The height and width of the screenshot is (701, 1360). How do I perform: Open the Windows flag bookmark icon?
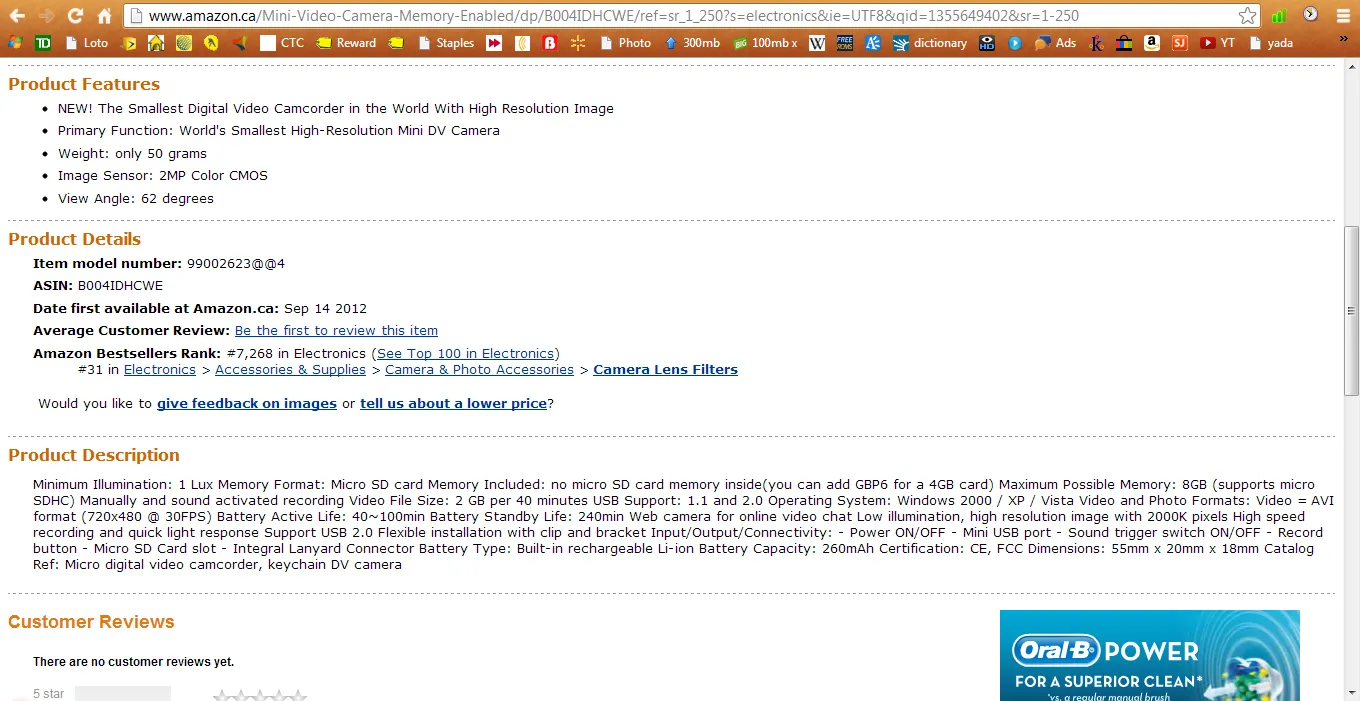point(15,43)
